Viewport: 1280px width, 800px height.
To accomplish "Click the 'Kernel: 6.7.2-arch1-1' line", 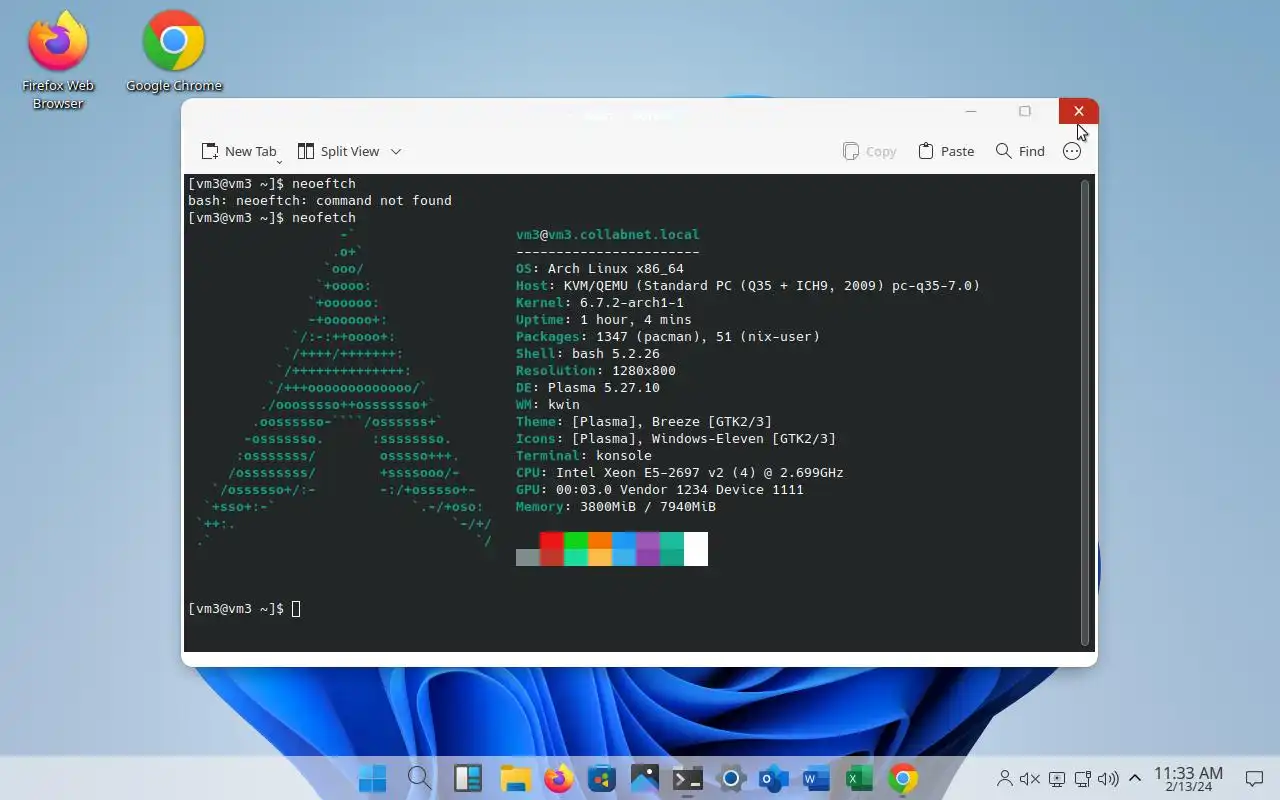I will 600,303.
